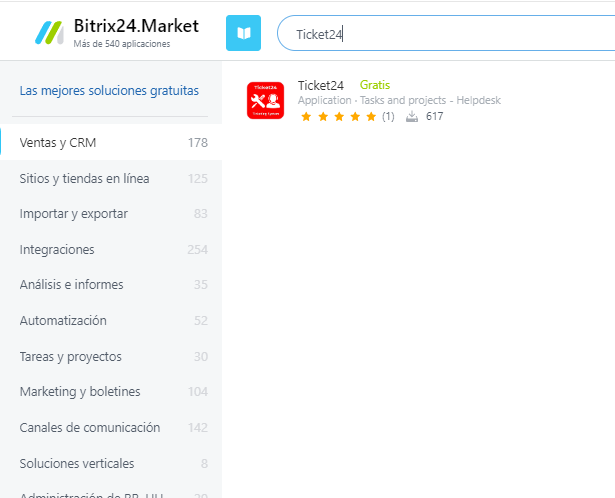The height and width of the screenshot is (498, 615).
Task: Select the Automatización category
Action: (63, 321)
